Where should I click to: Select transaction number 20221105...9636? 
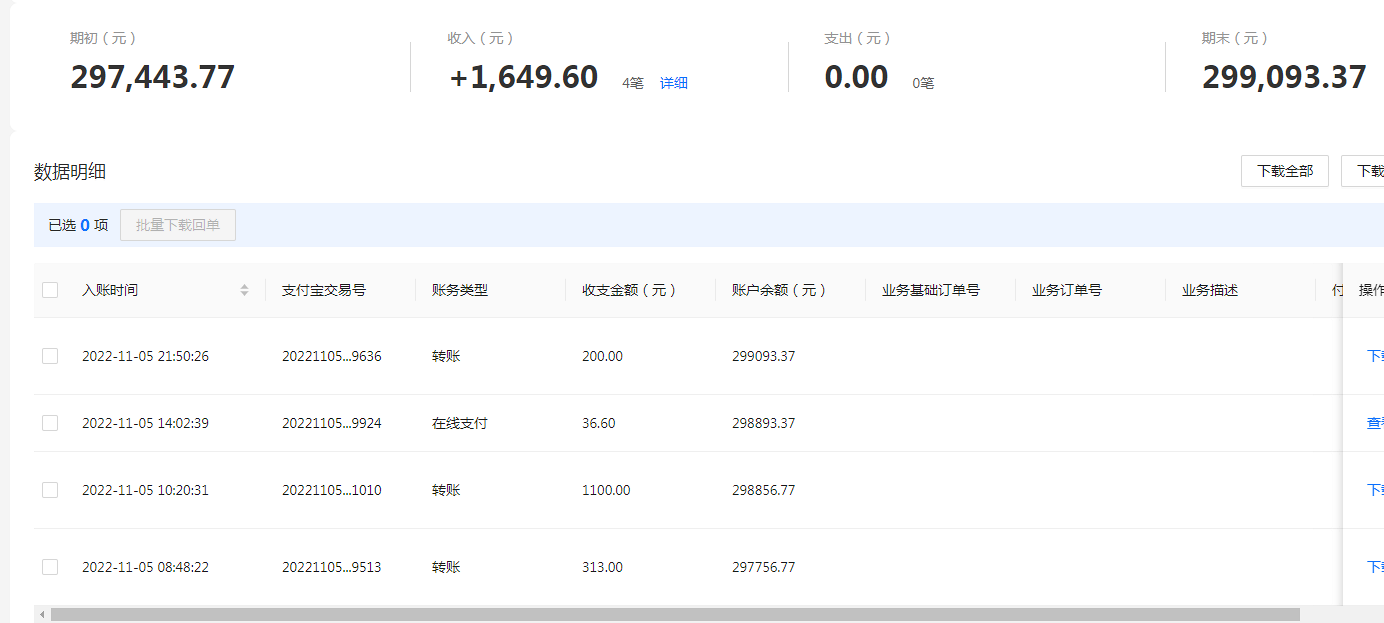332,356
